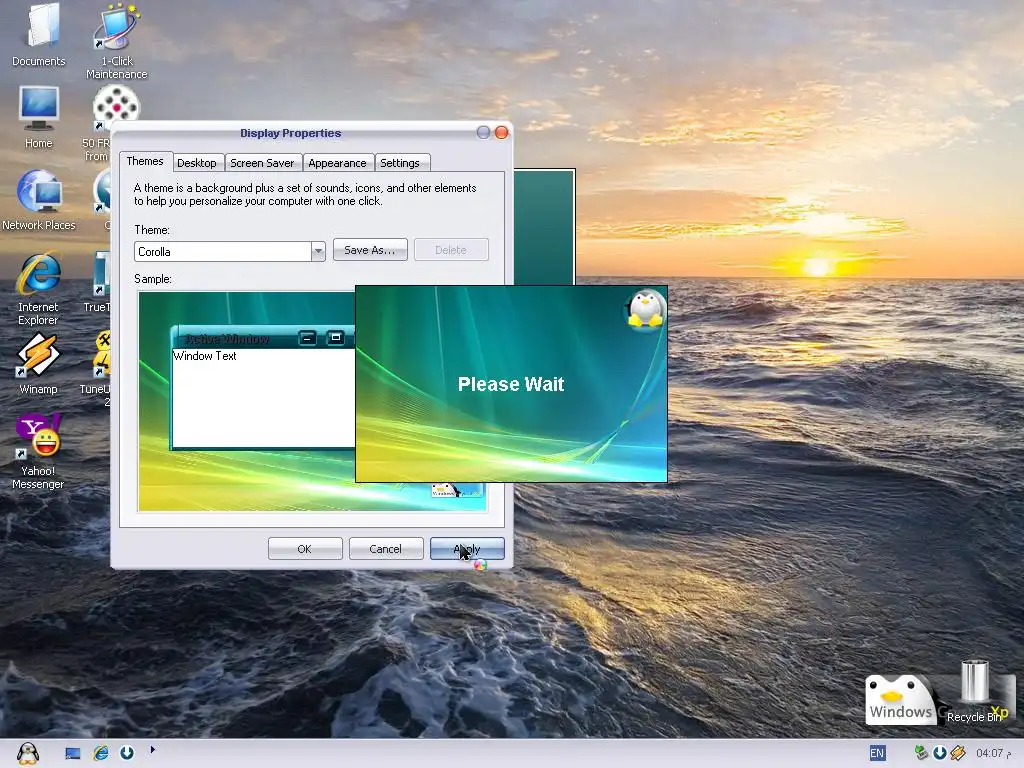
Task: Open the Network Places desktop icon
Action: click(x=39, y=200)
